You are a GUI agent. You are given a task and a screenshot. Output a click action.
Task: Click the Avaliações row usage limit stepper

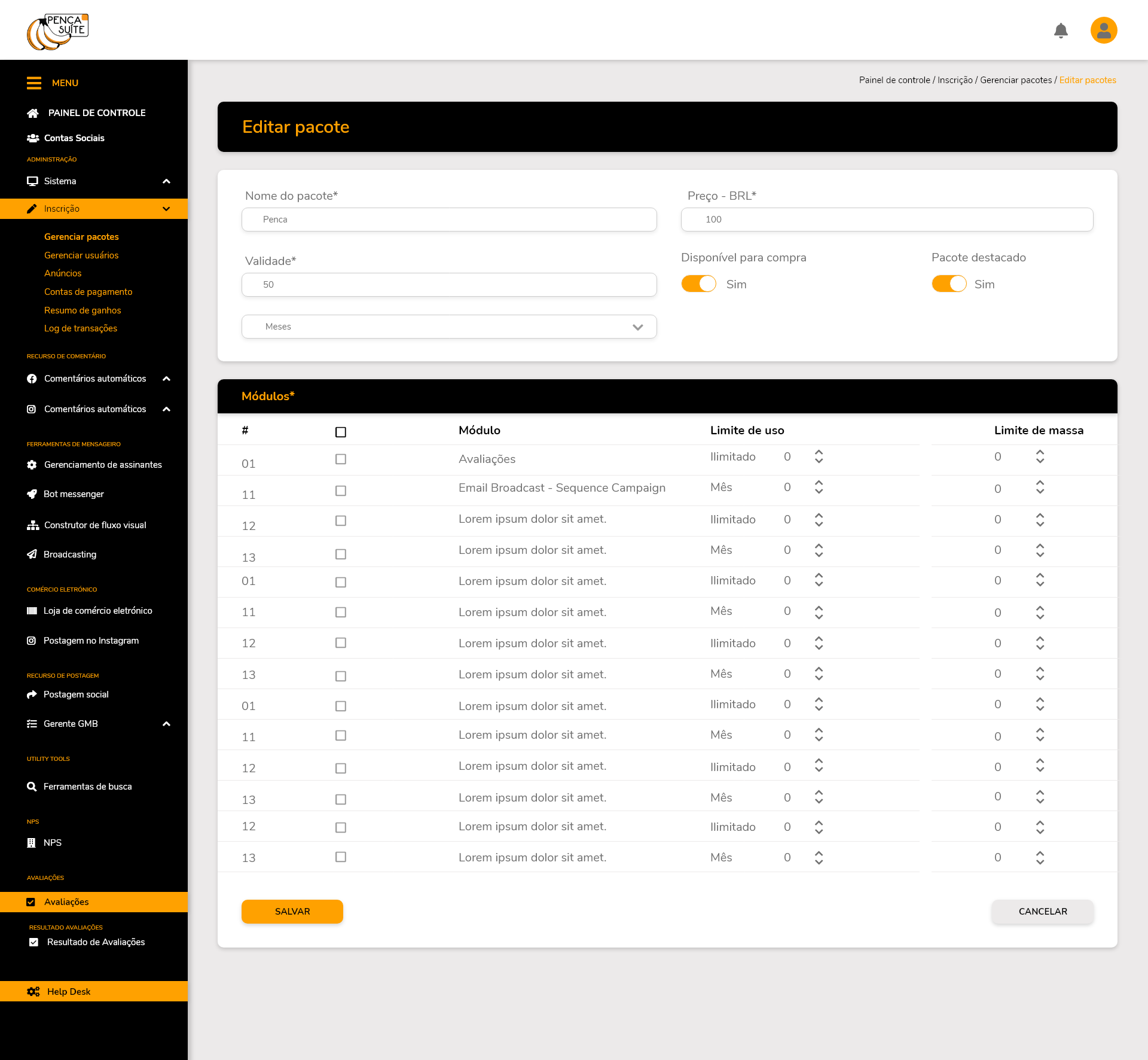pos(819,457)
